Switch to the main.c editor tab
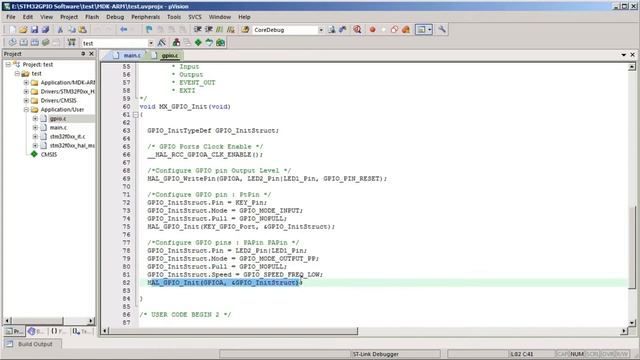Viewport: 640px width, 360px height. (x=128, y=56)
